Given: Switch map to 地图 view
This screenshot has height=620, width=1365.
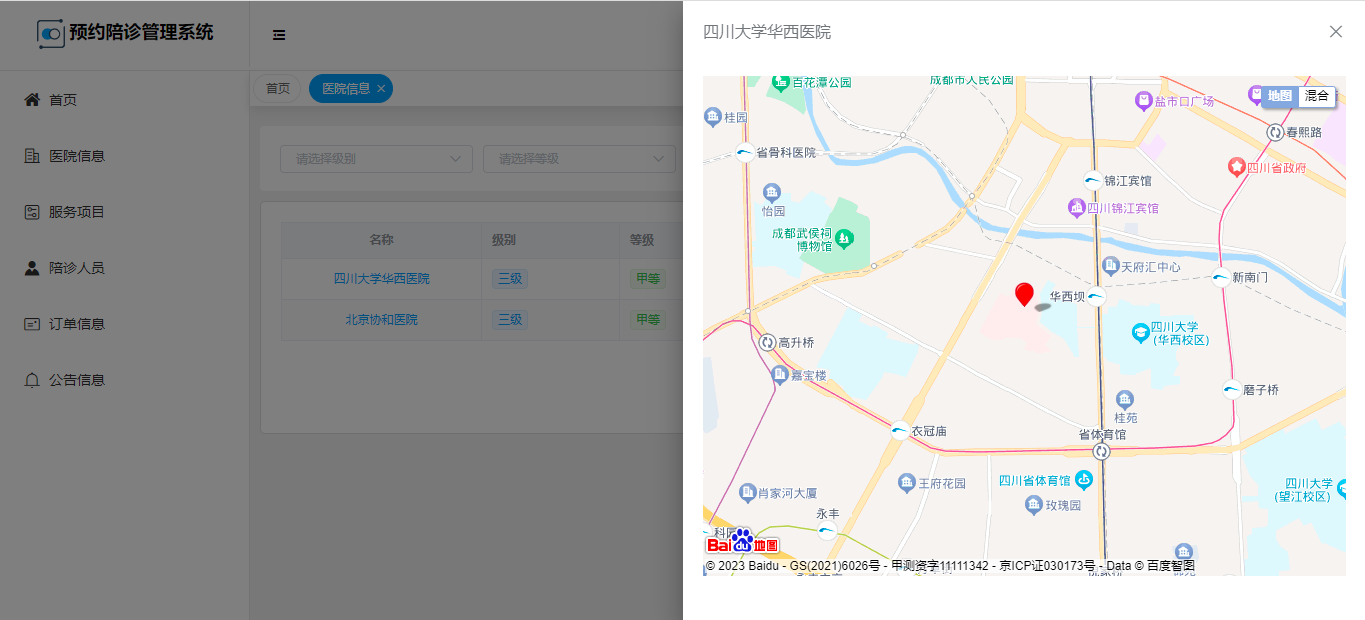Looking at the screenshot, I should coord(1280,96).
